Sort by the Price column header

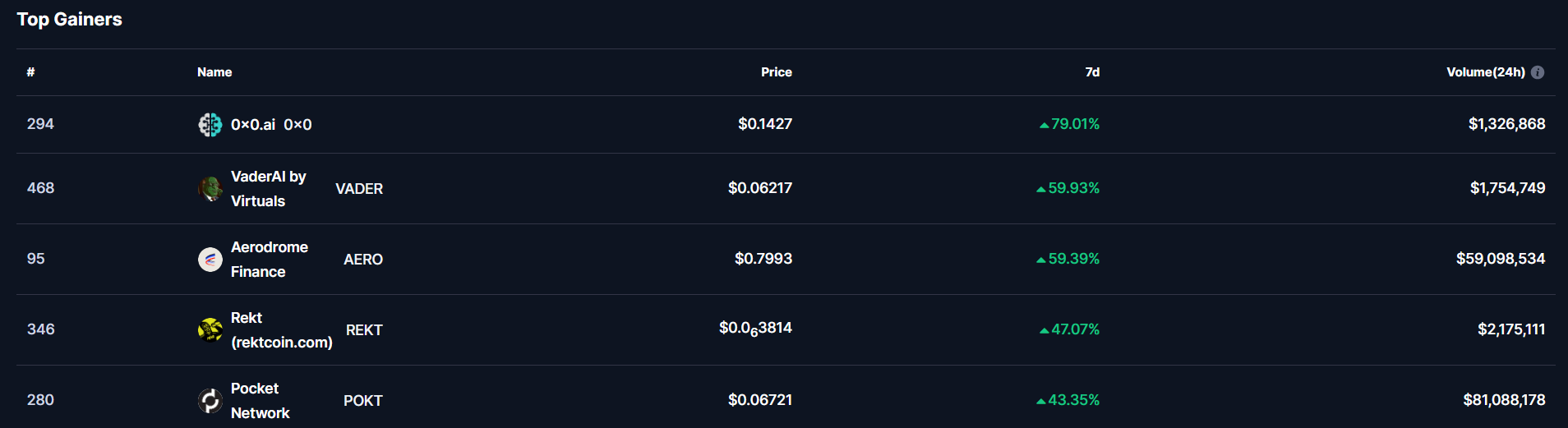[x=777, y=72]
